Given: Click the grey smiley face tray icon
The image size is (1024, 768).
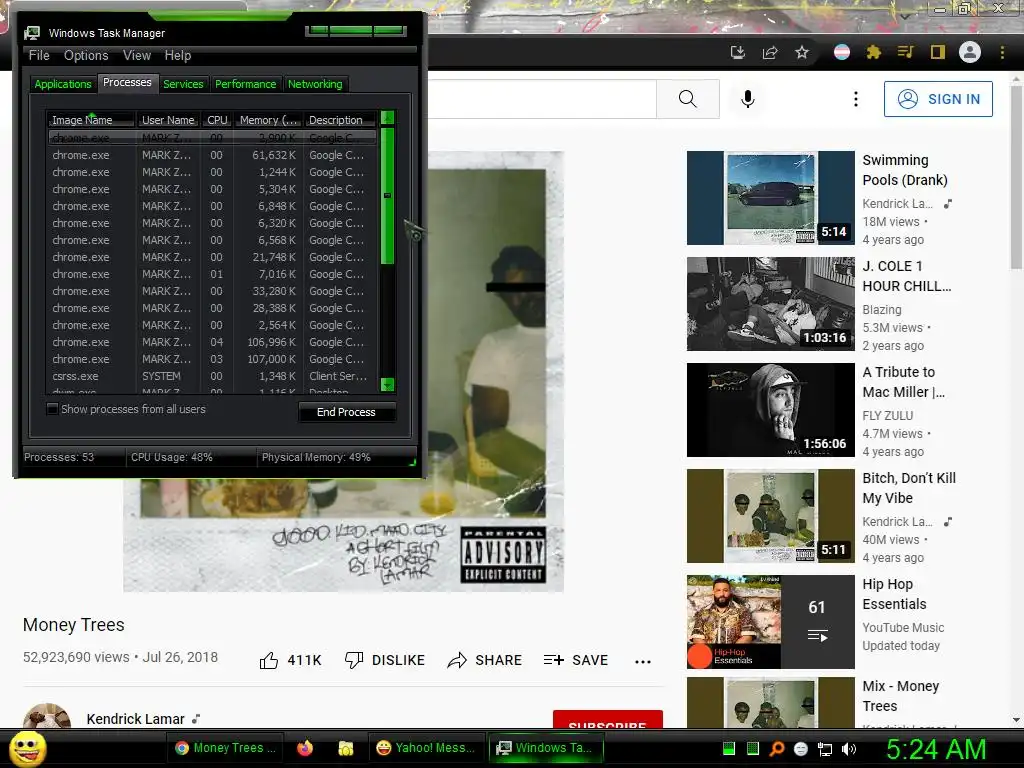Looking at the screenshot, I should [x=801, y=749].
